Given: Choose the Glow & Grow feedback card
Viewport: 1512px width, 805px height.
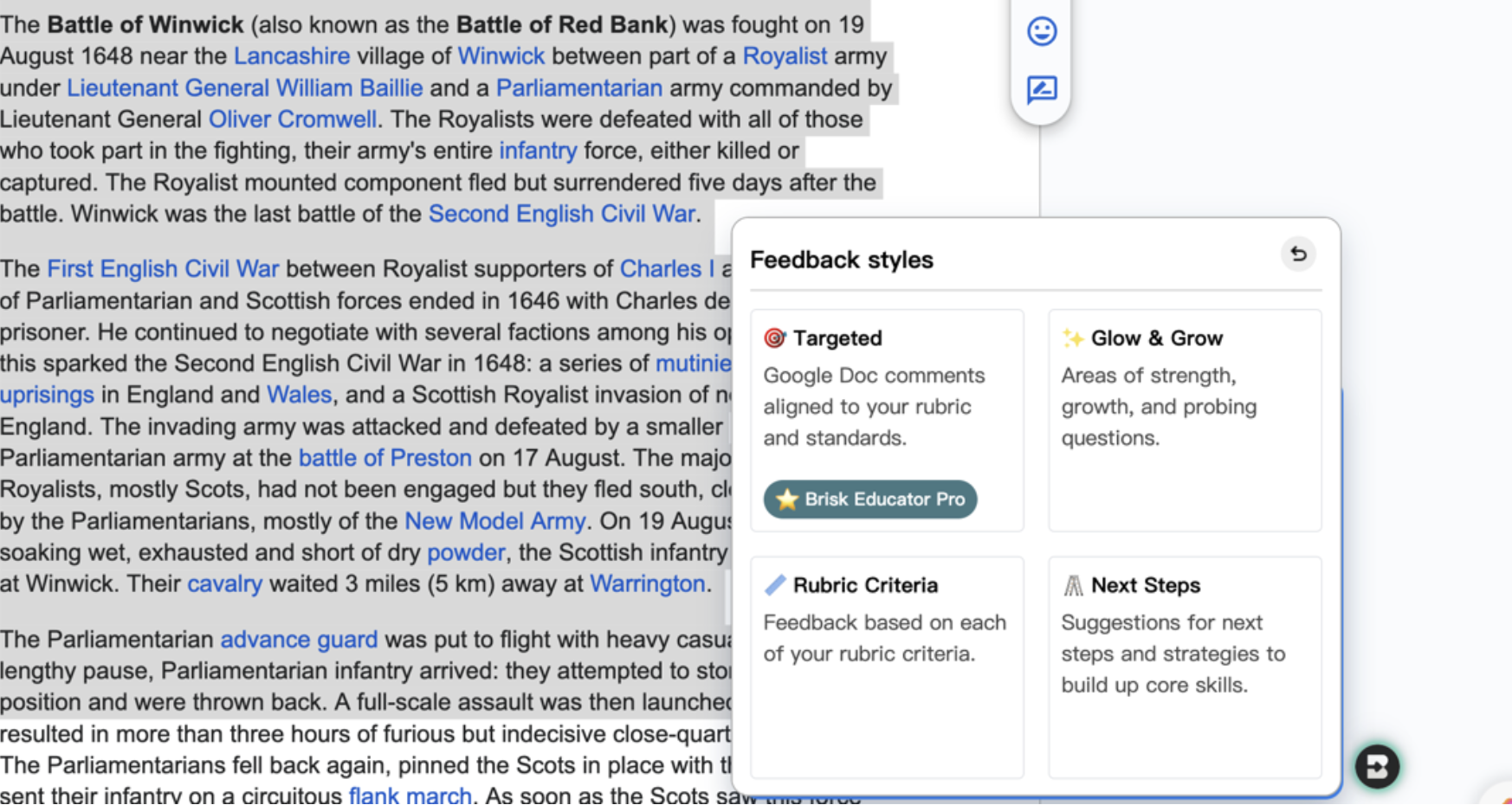Looking at the screenshot, I should (1186, 421).
